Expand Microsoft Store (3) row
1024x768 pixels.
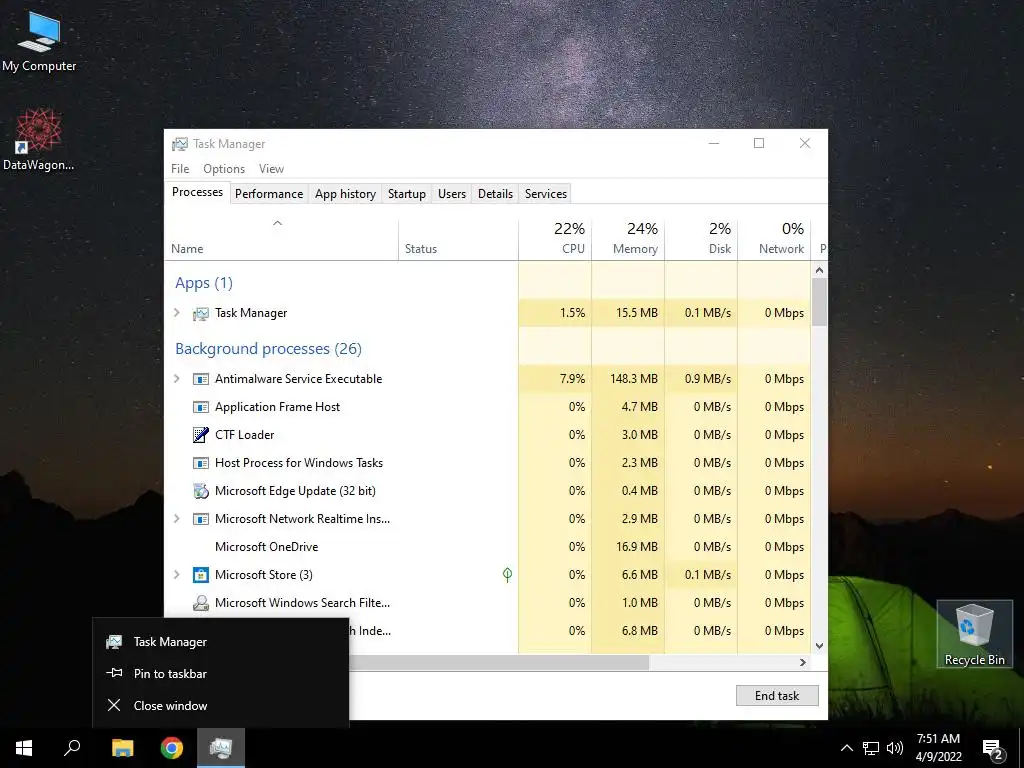pyautogui.click(x=176, y=575)
